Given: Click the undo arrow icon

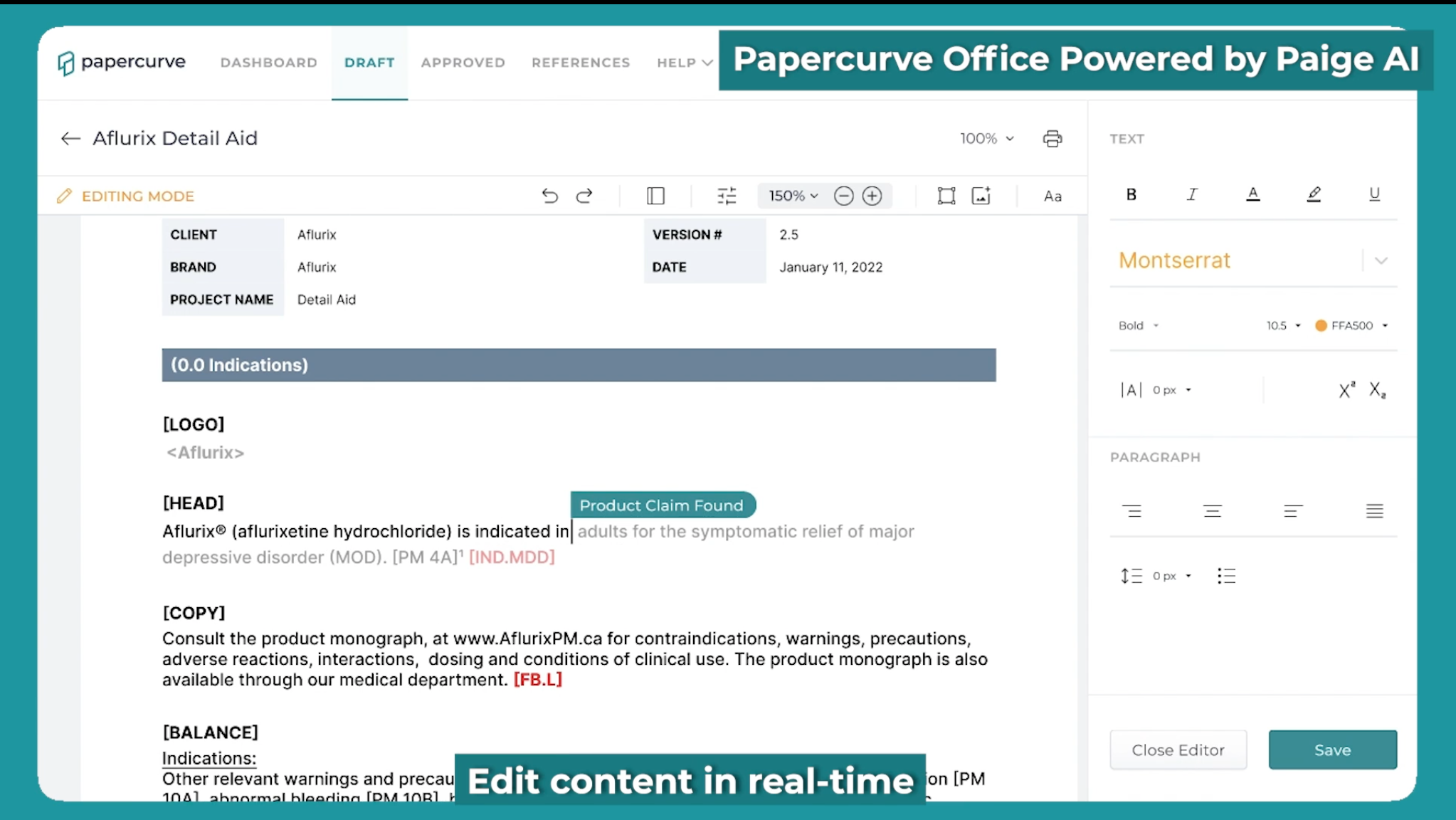Looking at the screenshot, I should point(549,196).
